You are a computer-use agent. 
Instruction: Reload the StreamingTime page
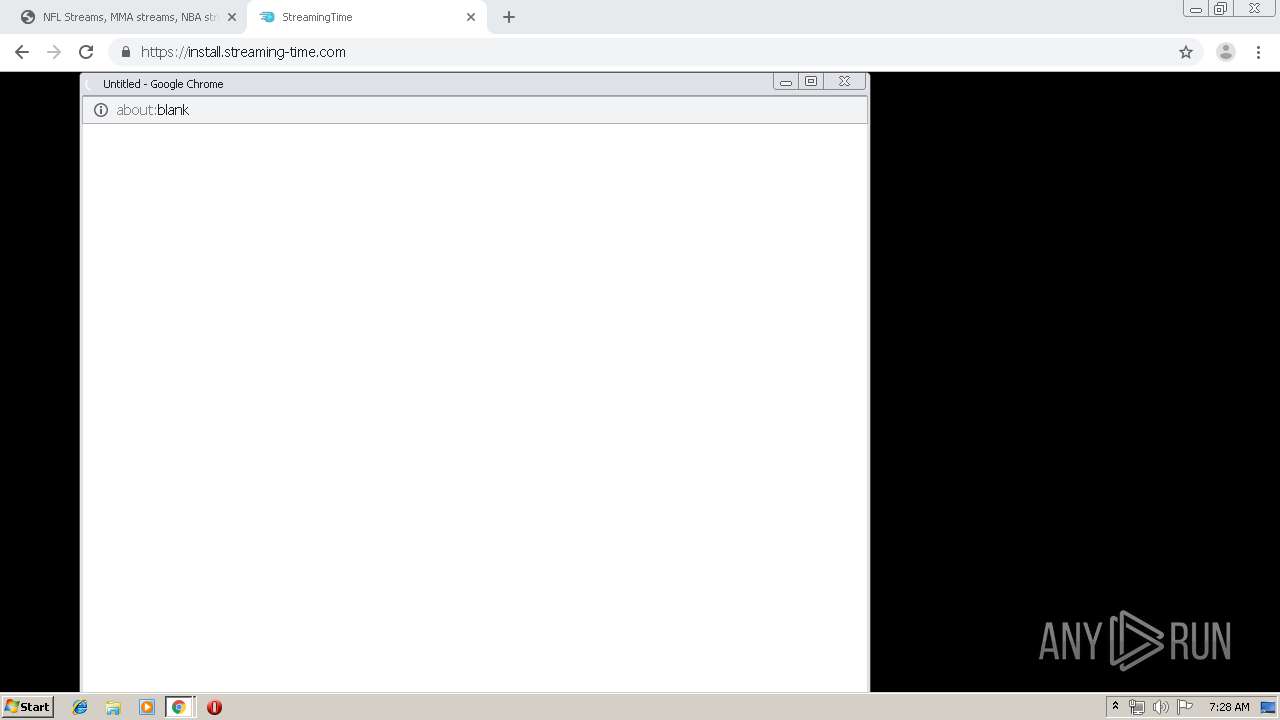86,52
